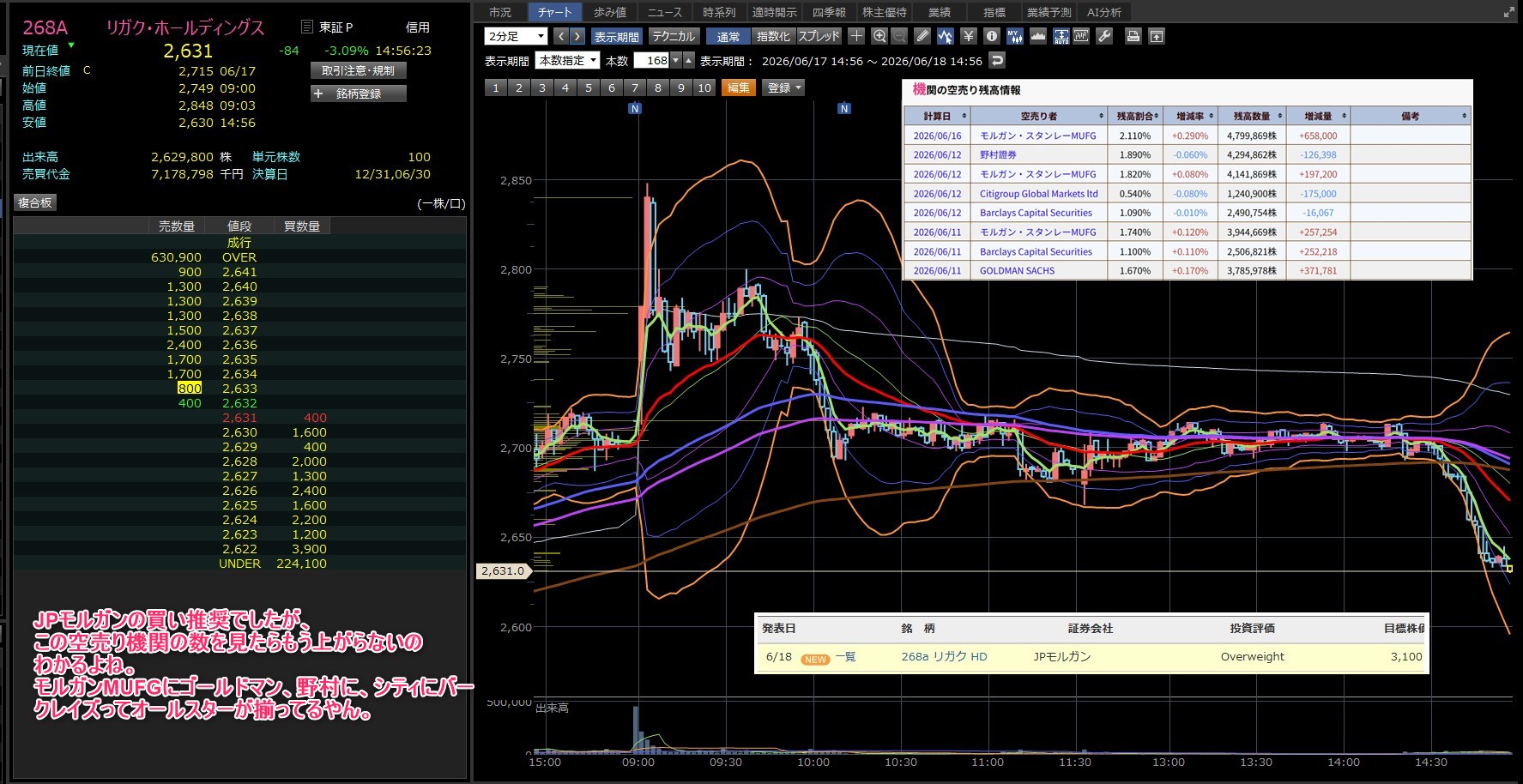Switch to 四季報 tab

click(x=829, y=12)
